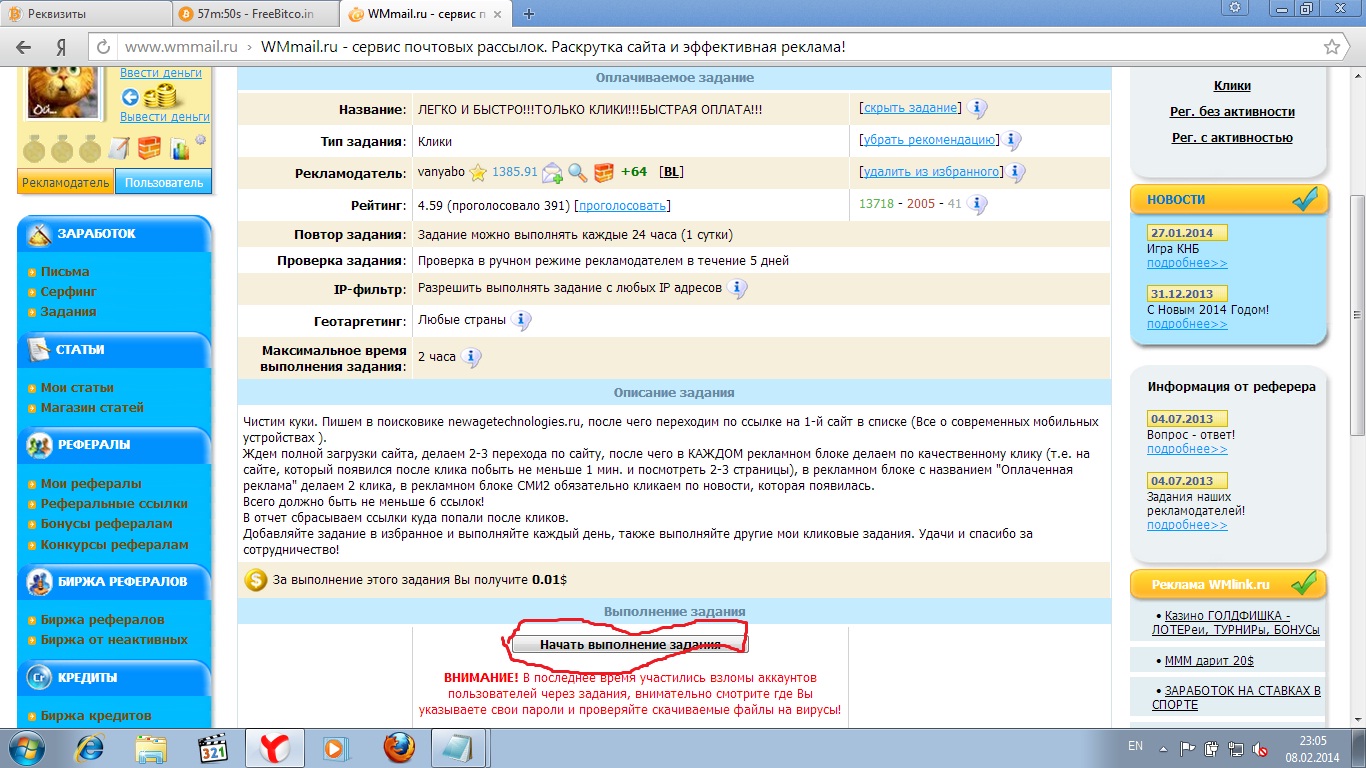Image resolution: width=1366 pixels, height=768 pixels.
Task: Click the muted volume tray icon
Action: (x=1262, y=748)
